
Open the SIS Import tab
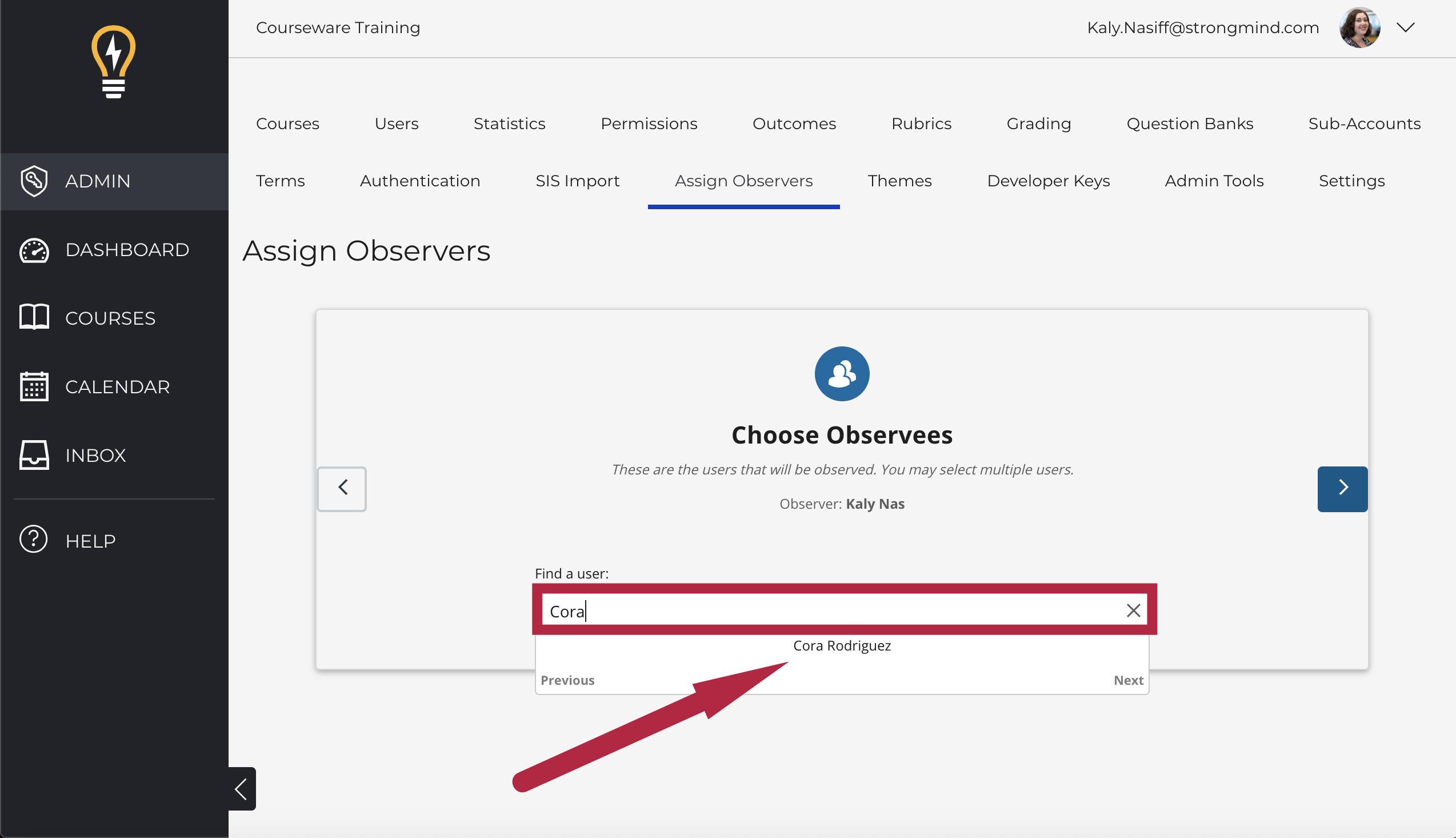point(578,181)
